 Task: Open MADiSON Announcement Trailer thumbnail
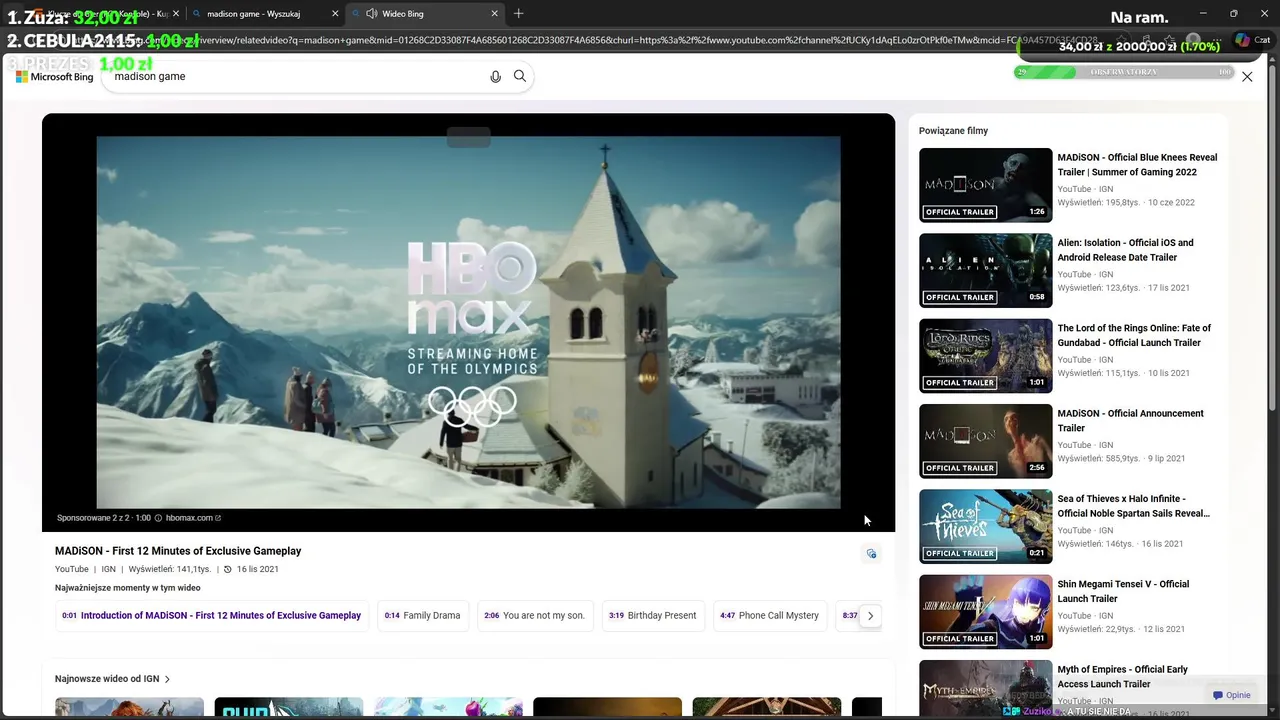(x=986, y=441)
